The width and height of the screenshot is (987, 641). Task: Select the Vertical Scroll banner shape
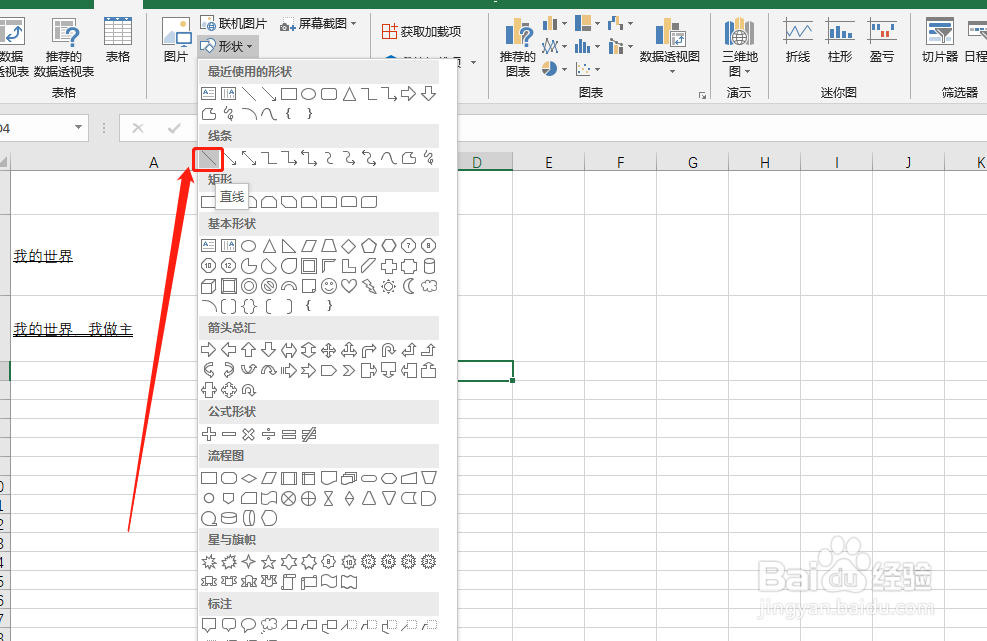289,582
